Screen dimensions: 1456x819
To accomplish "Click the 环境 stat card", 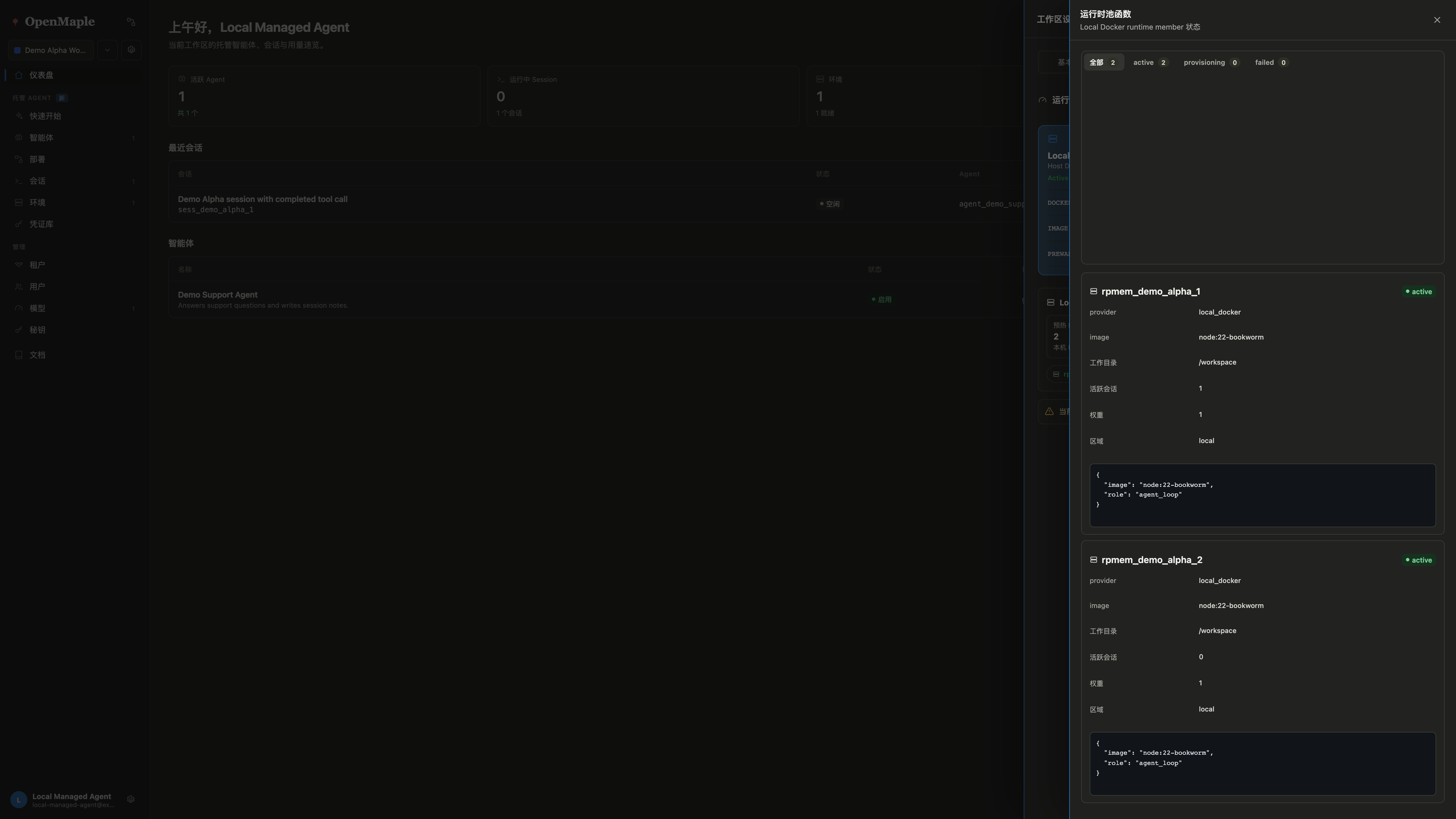I will [x=916, y=96].
